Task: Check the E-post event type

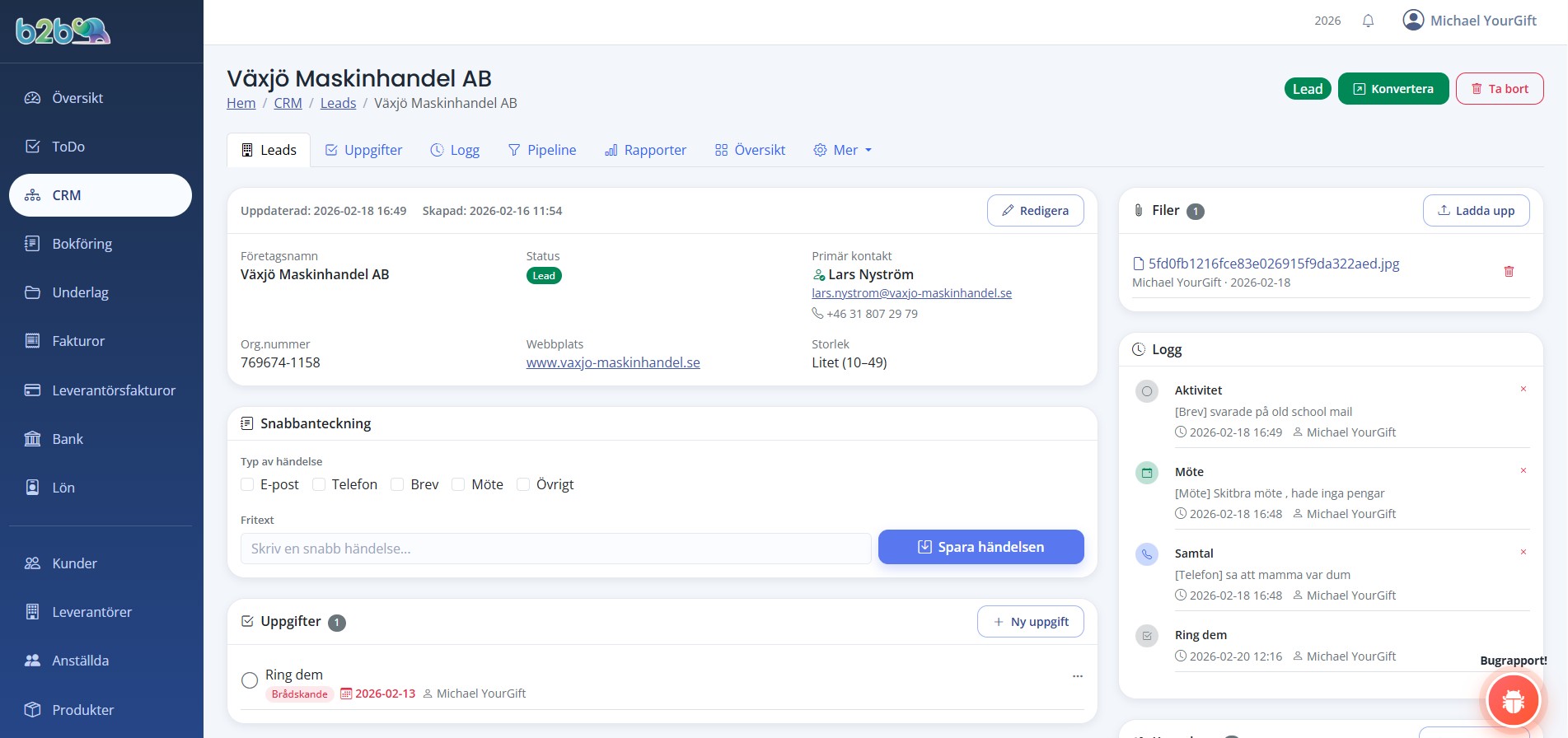Action: pyautogui.click(x=247, y=484)
